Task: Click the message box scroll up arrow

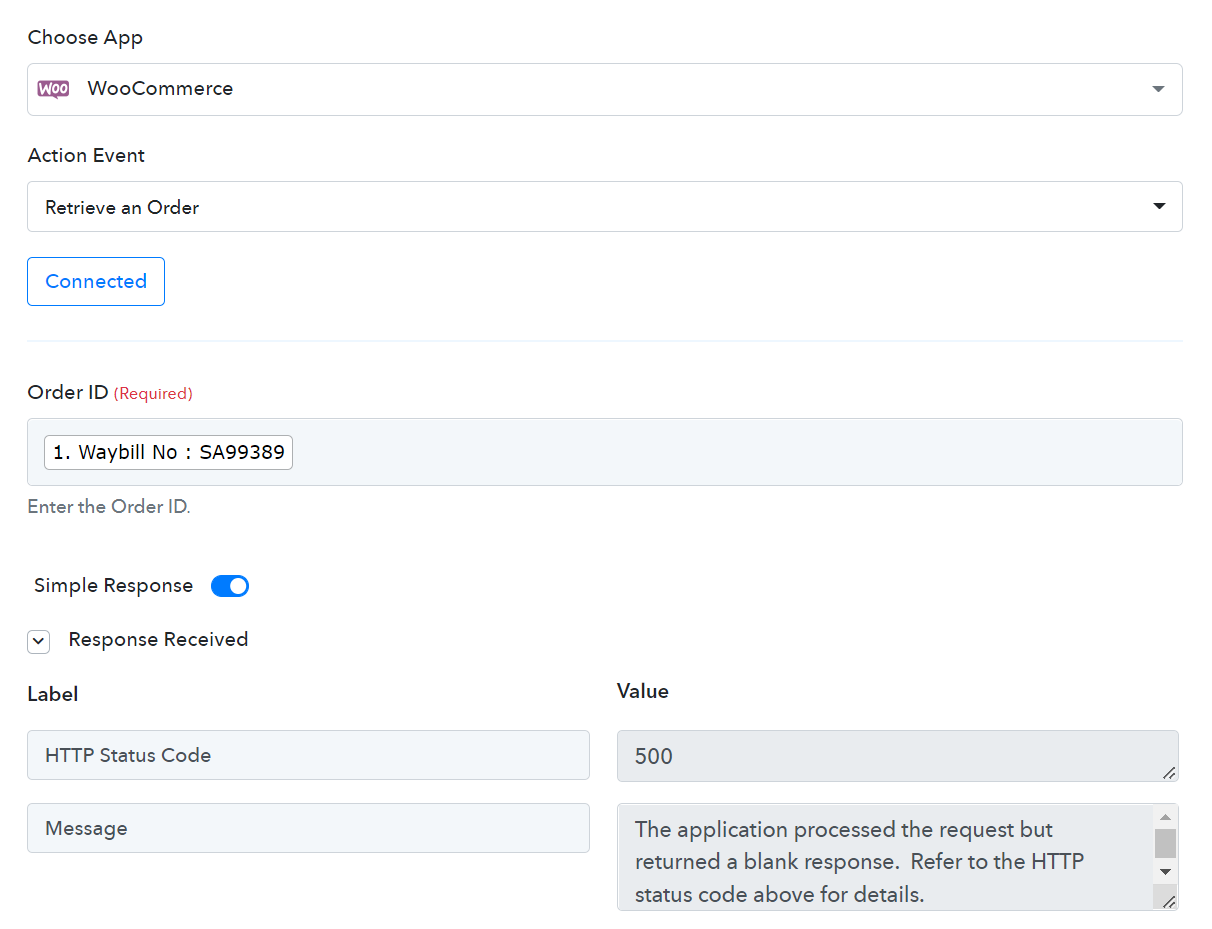Action: (x=1165, y=817)
